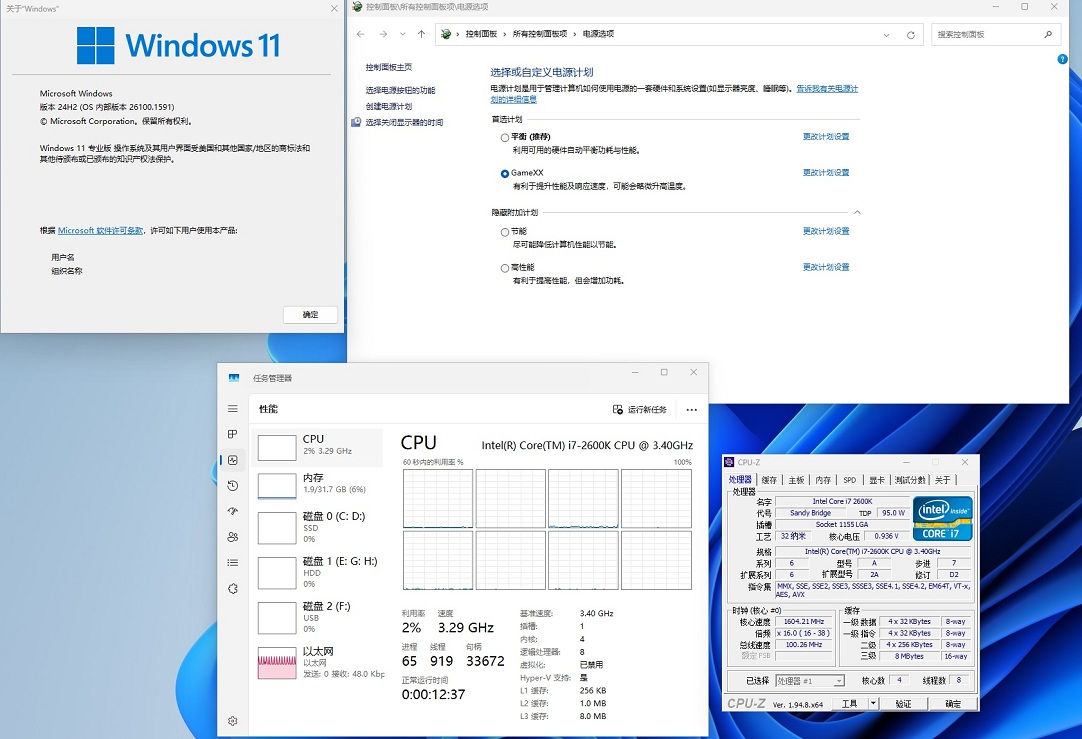Click Task Manager title bar app icon
The width and height of the screenshot is (1082, 739).
coord(234,378)
